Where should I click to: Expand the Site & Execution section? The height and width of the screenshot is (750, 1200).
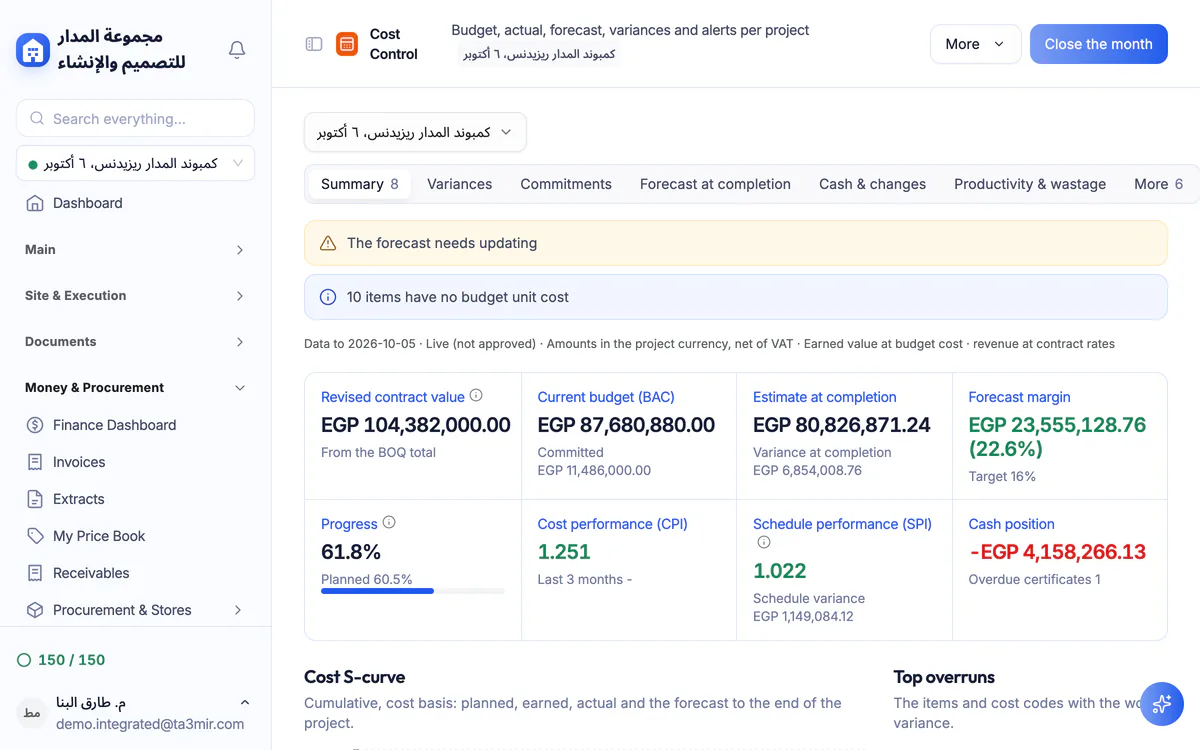click(135, 296)
